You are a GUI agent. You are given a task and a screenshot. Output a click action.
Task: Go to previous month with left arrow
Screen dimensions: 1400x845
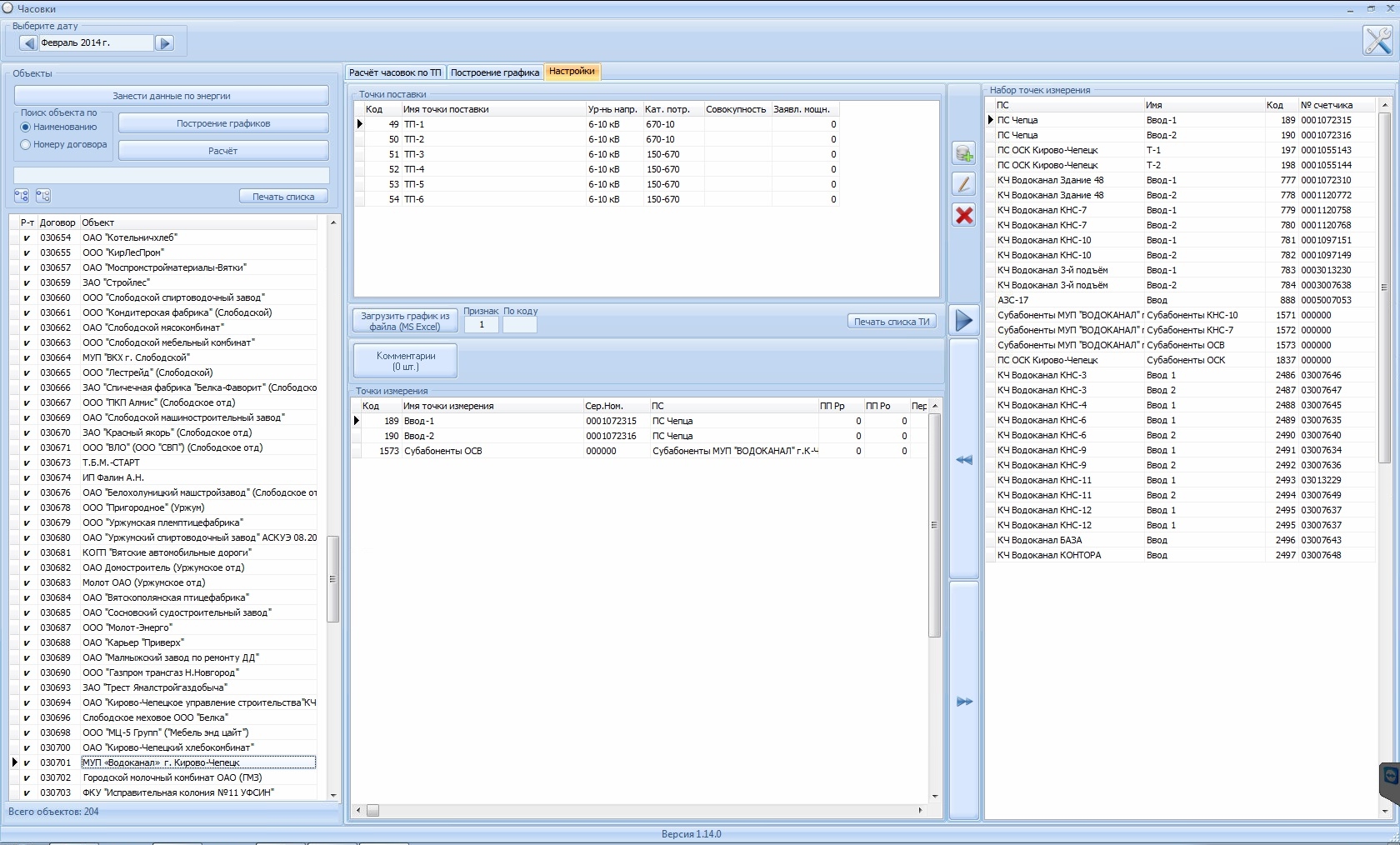pyautogui.click(x=28, y=43)
